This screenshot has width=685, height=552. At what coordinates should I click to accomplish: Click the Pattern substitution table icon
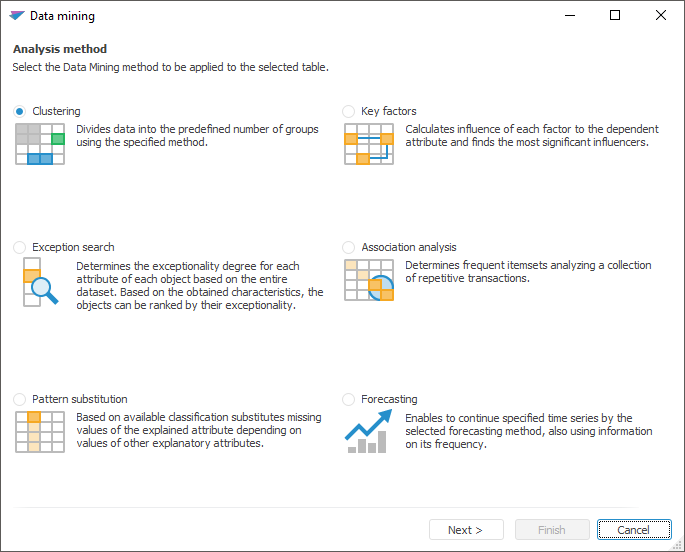[x=40, y=432]
